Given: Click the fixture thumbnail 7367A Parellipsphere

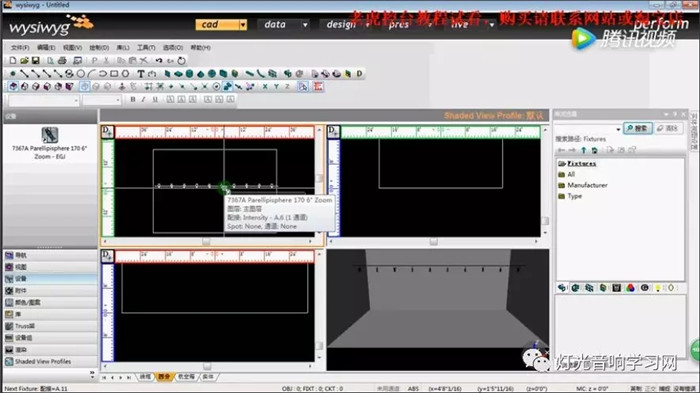Looking at the screenshot, I should tap(50, 135).
